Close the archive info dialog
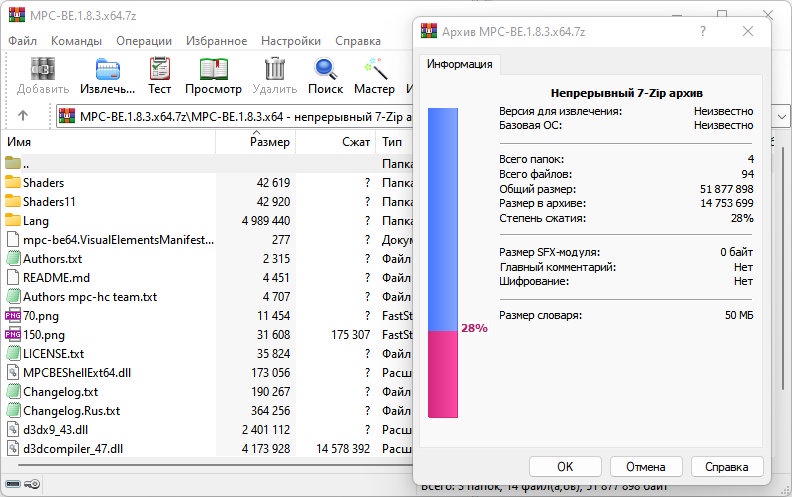Screen dimensions: 792x497 [748, 31]
